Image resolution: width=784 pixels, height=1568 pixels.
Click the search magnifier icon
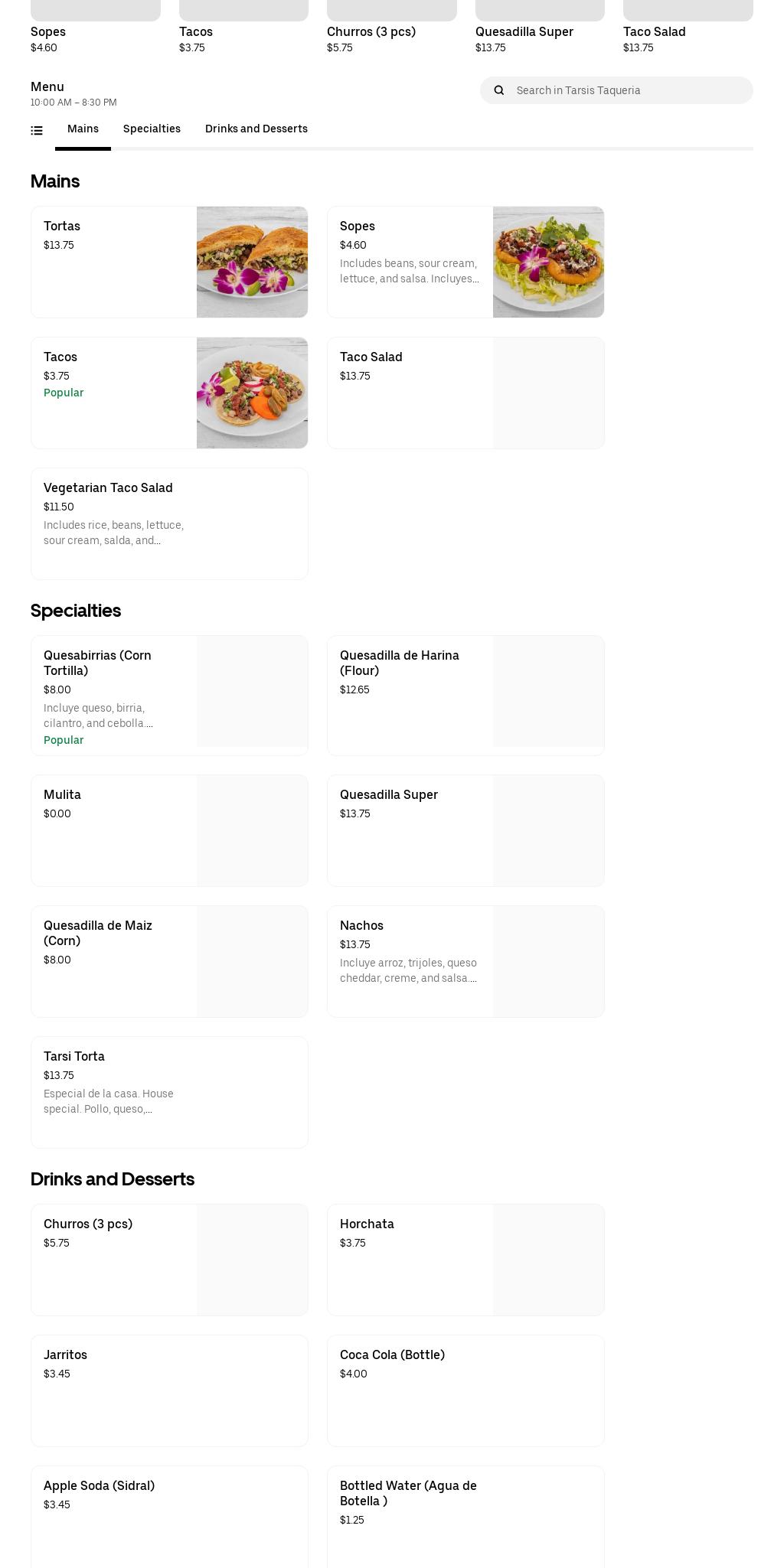coord(498,90)
